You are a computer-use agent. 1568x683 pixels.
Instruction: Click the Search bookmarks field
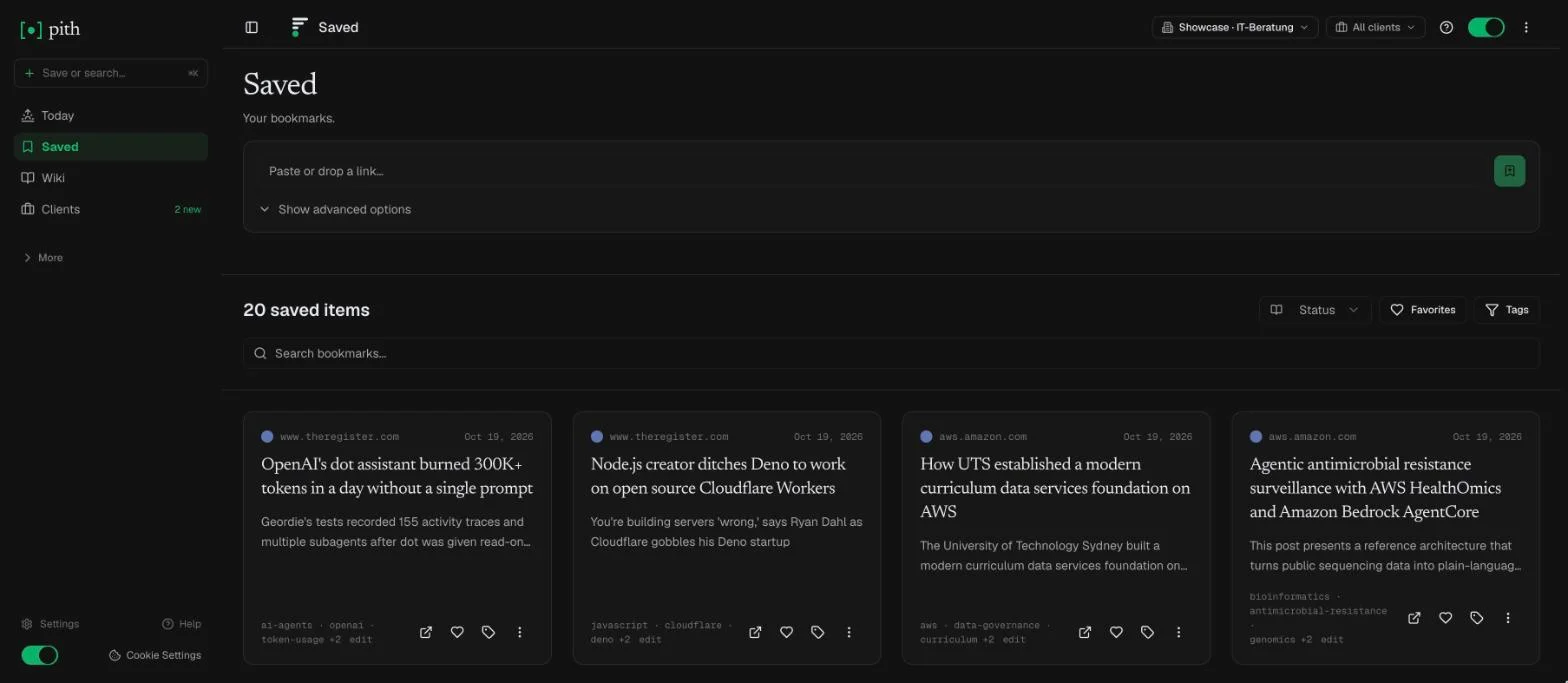tap(891, 353)
